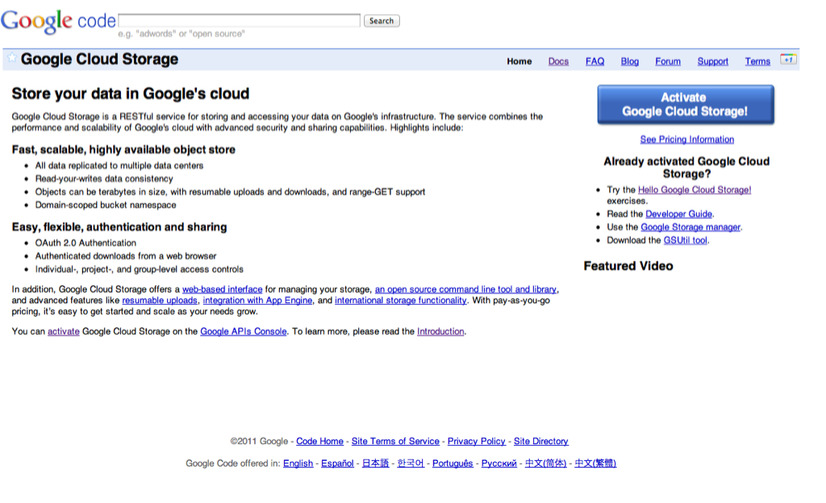The width and height of the screenshot is (826, 503).
Task: Click heading Easy, flexible, authentication and sharing
Action: click(x=119, y=227)
